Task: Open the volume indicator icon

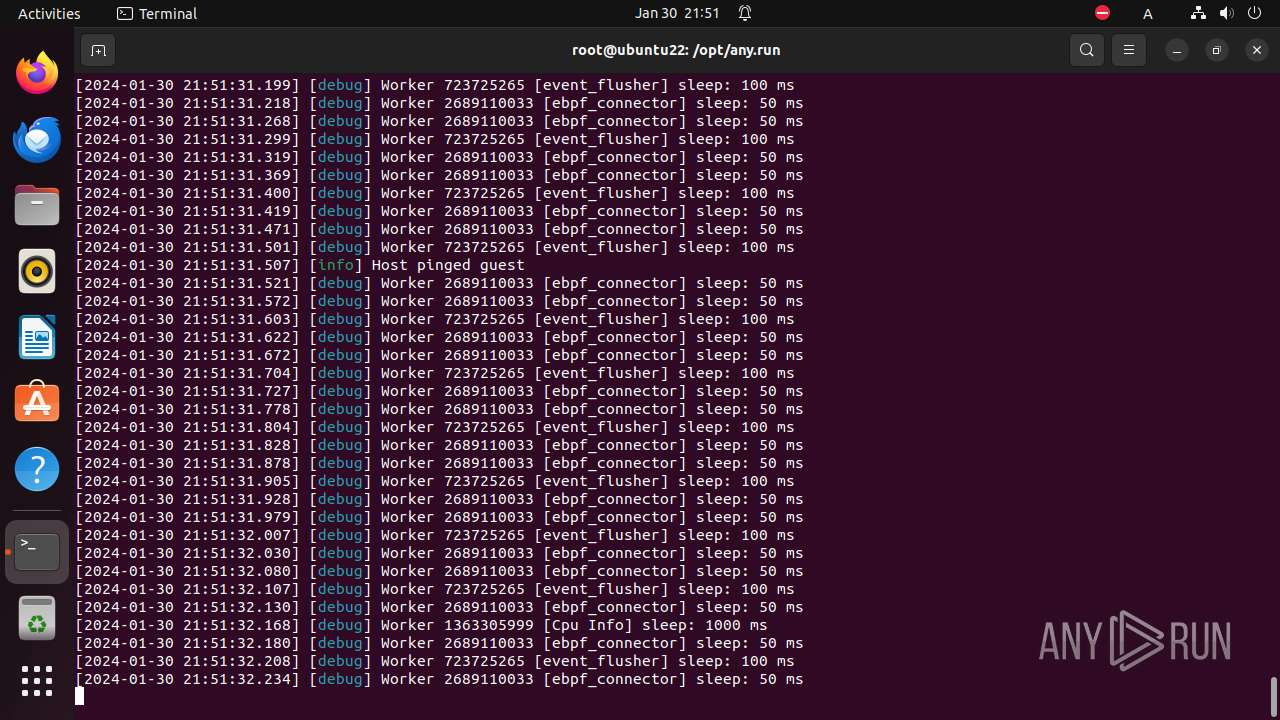Action: click(x=1226, y=13)
